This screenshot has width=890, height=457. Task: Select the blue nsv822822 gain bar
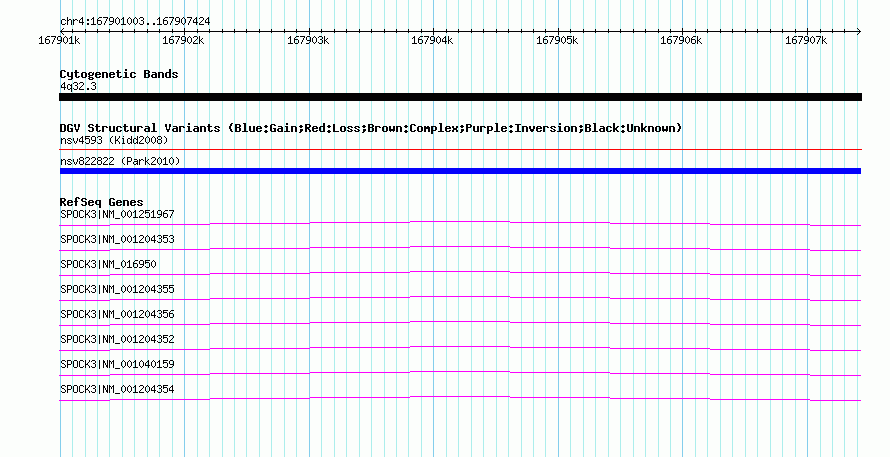click(x=460, y=171)
